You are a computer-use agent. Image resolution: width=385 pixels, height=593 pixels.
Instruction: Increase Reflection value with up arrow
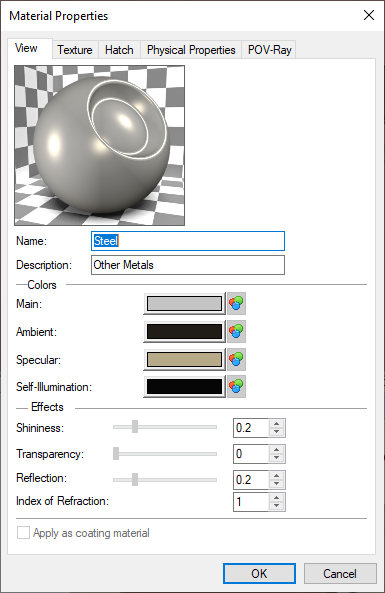[277, 476]
